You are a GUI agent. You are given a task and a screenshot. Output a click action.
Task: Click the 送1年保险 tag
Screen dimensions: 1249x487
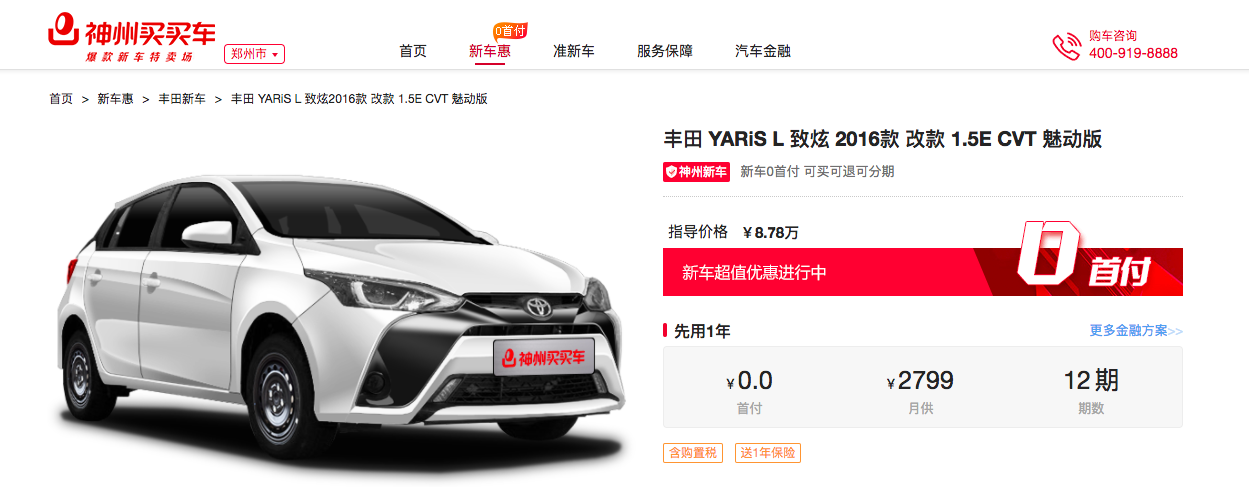click(768, 453)
